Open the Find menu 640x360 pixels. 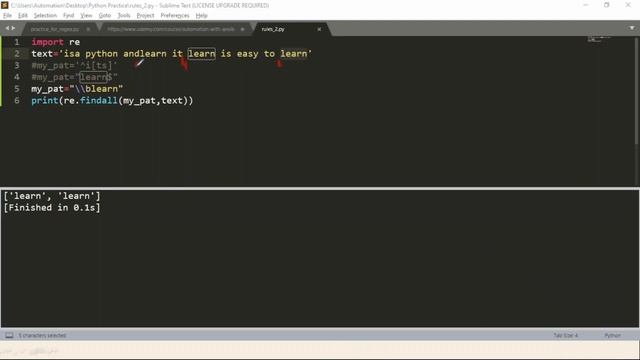click(69, 16)
